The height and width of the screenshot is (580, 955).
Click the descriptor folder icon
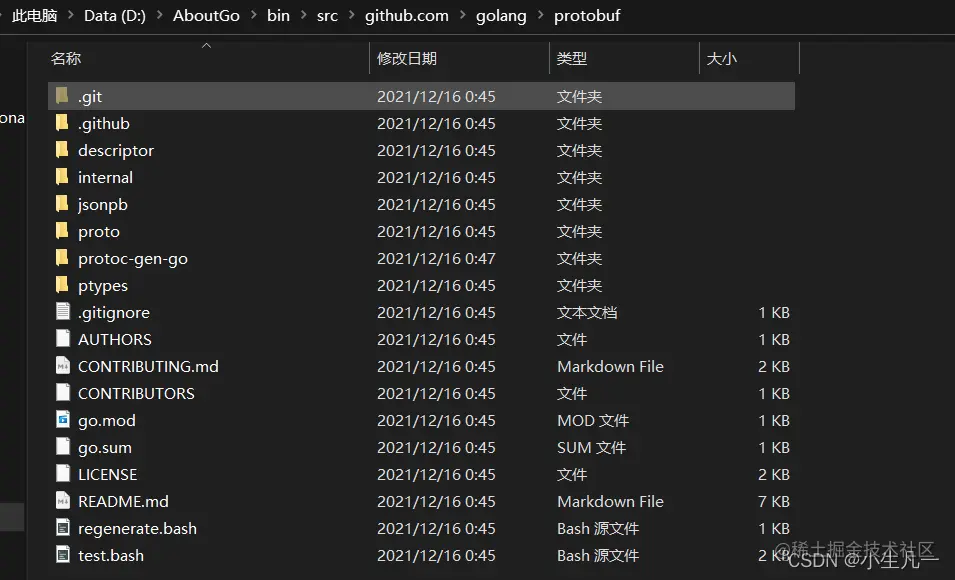[x=62, y=149]
